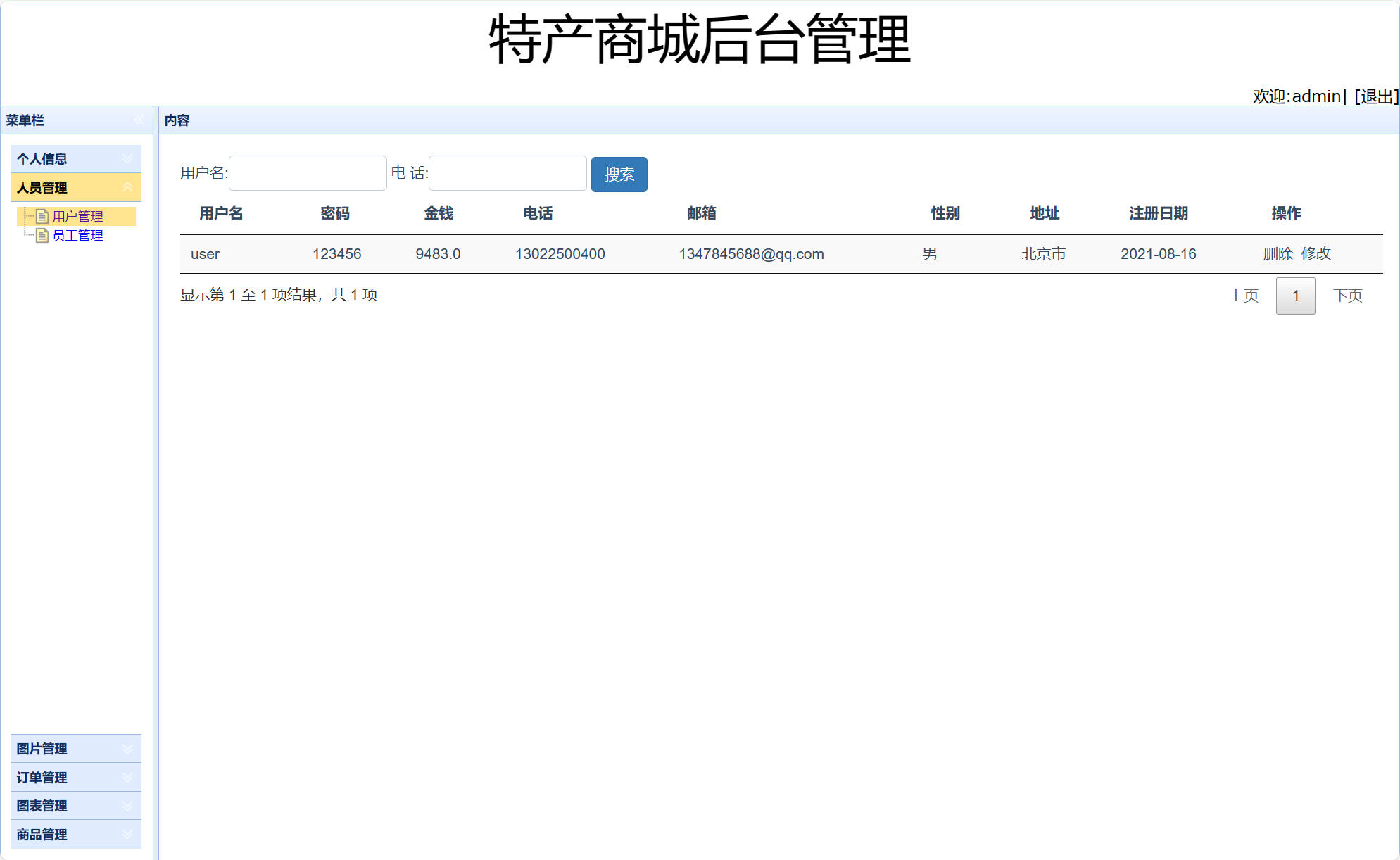This screenshot has width=1400, height=860.
Task: Expand the 图表管理 section
Action: tap(127, 806)
